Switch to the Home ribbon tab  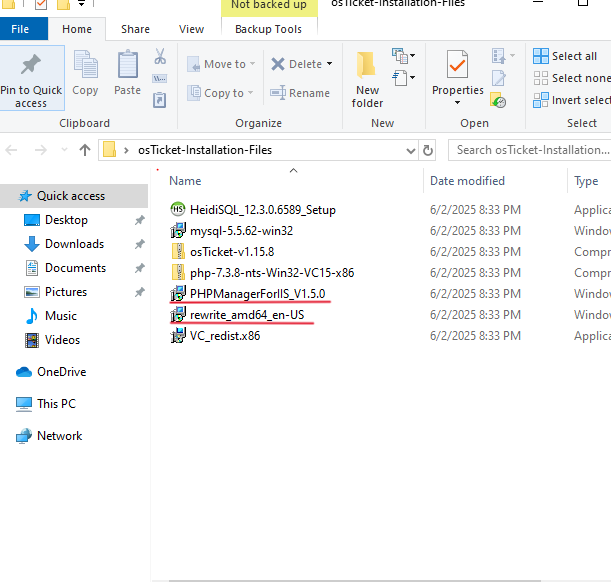(77, 29)
